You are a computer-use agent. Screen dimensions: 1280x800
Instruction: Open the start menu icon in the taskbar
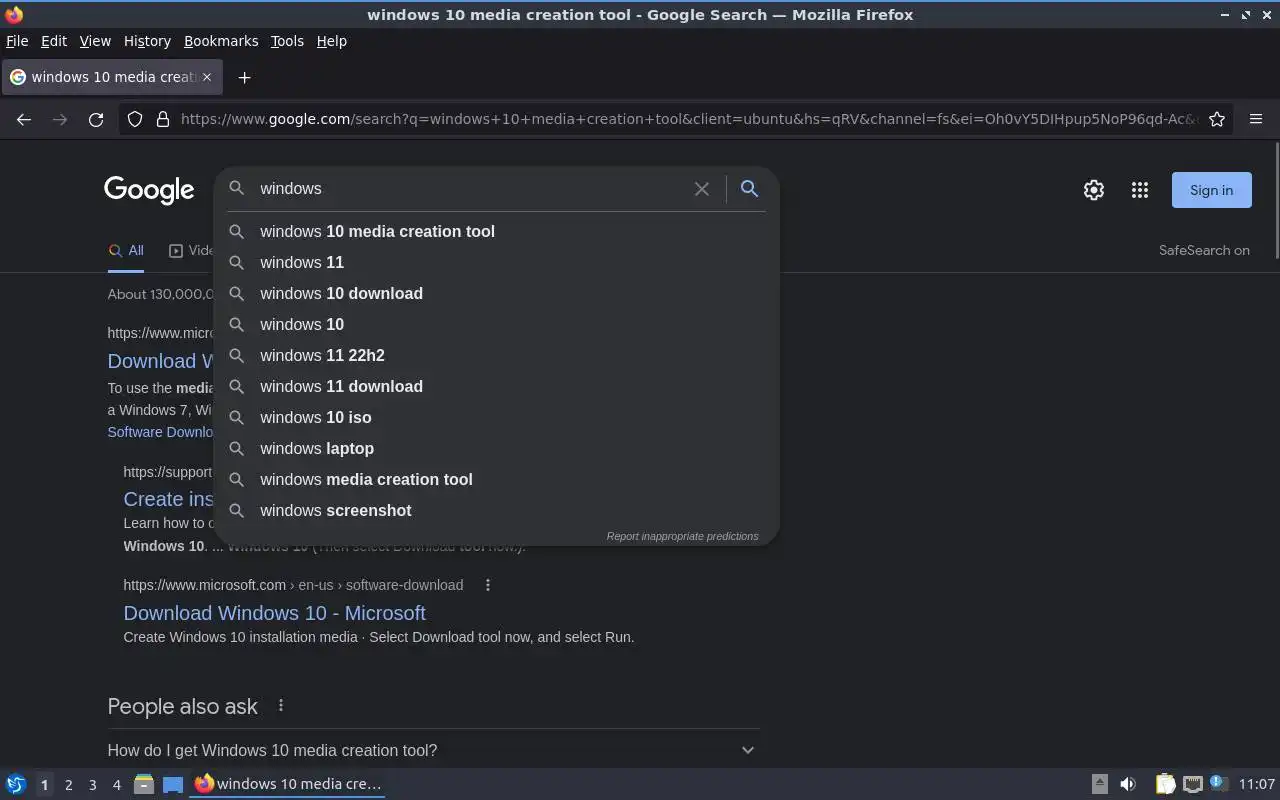16,784
